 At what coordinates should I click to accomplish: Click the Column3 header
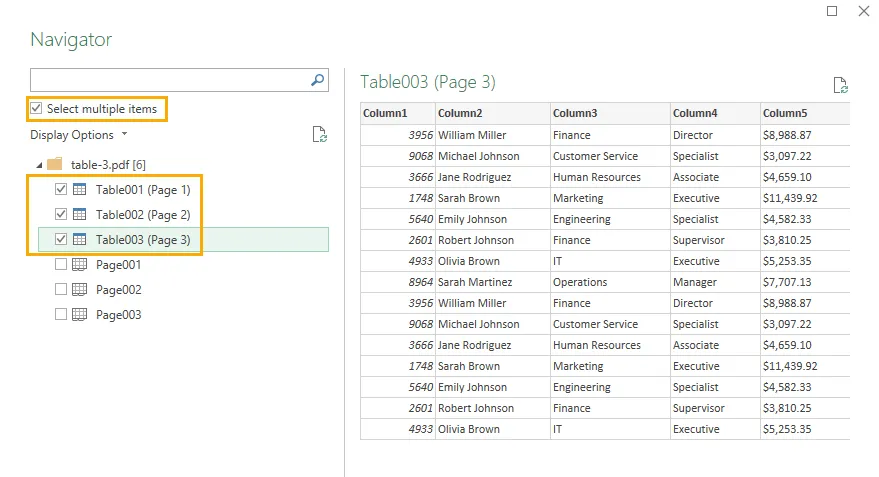pos(610,113)
